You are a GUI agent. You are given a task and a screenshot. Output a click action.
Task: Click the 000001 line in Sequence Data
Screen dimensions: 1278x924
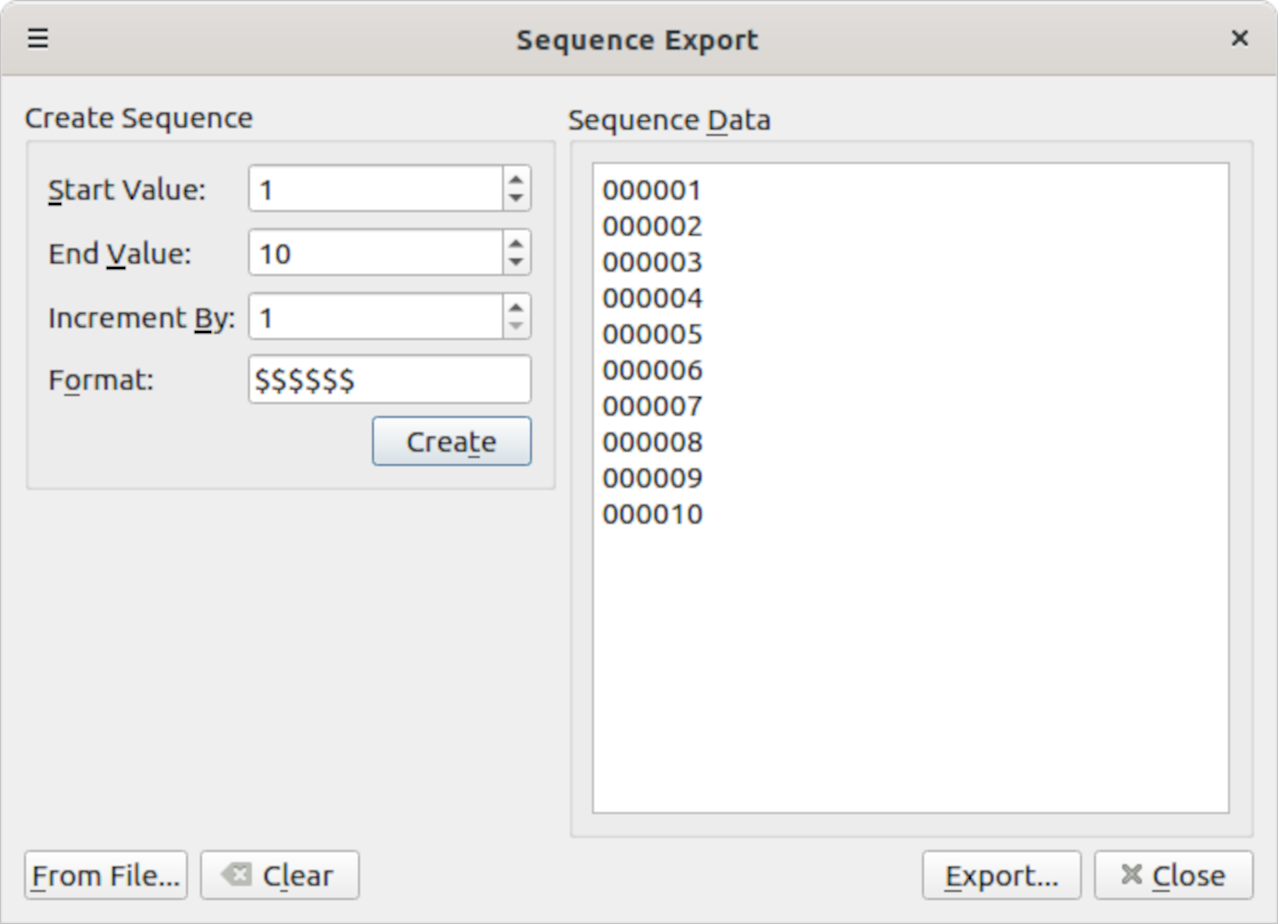(652, 190)
